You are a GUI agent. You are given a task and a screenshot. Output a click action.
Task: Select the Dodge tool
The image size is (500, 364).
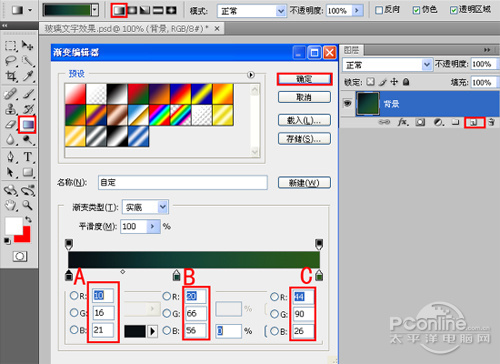[27, 140]
